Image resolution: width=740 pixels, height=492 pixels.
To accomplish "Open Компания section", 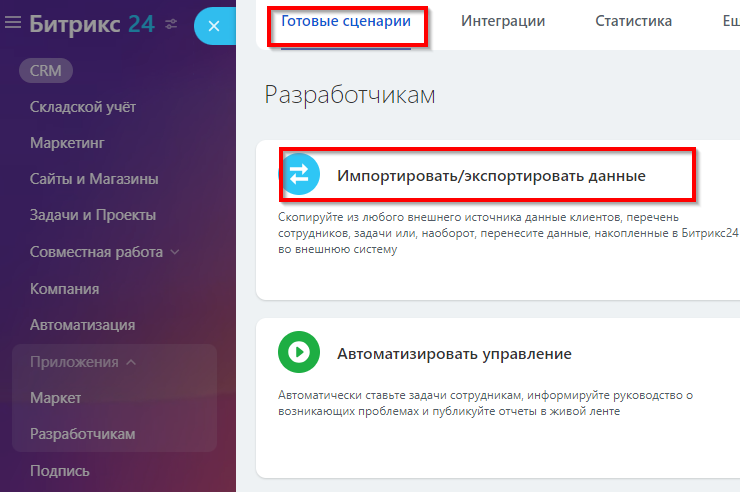I will (x=65, y=289).
